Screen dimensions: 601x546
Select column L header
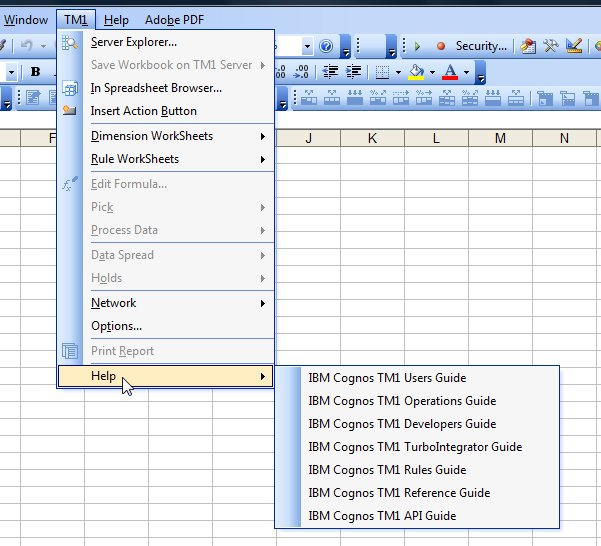click(x=436, y=138)
